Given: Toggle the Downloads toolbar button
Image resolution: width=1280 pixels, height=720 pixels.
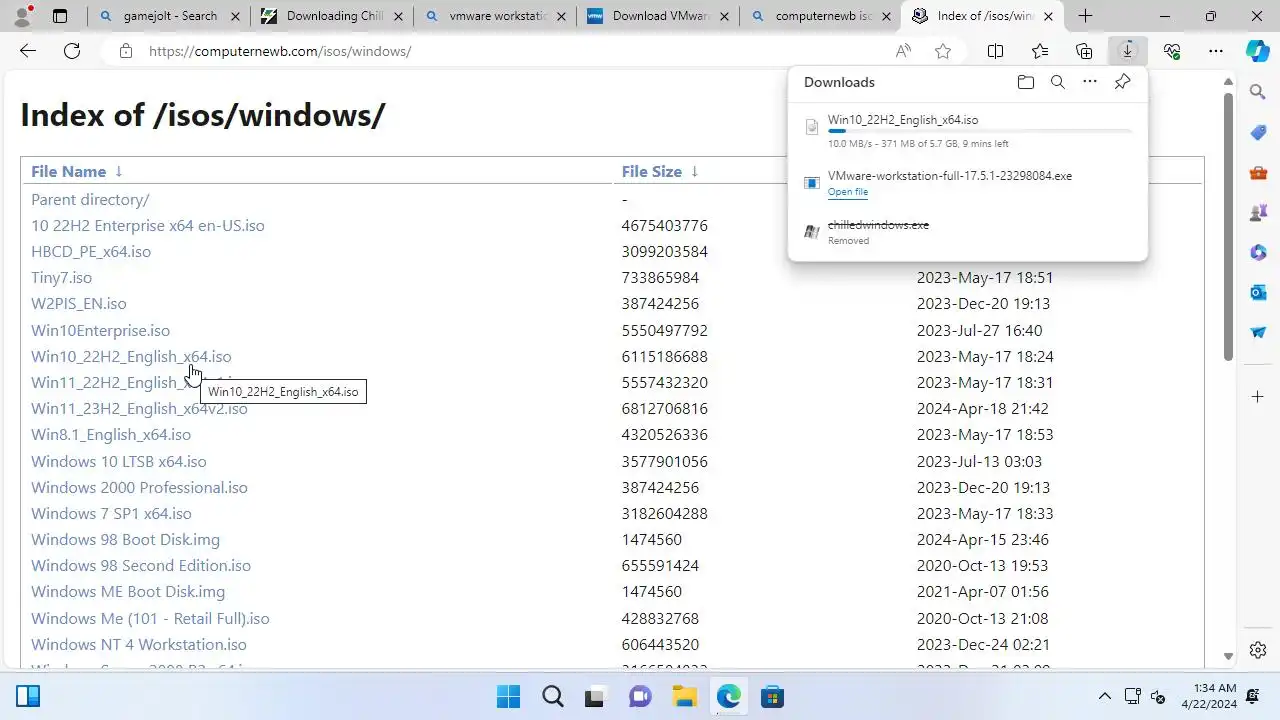Looking at the screenshot, I should [1128, 51].
